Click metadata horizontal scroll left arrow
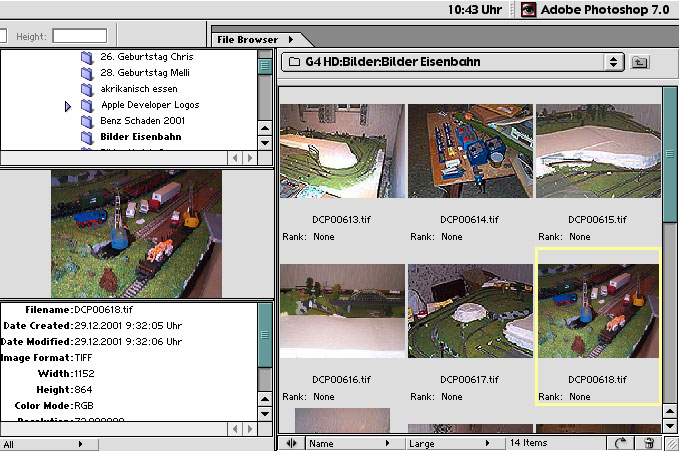The width and height of the screenshot is (679, 451). (235, 429)
